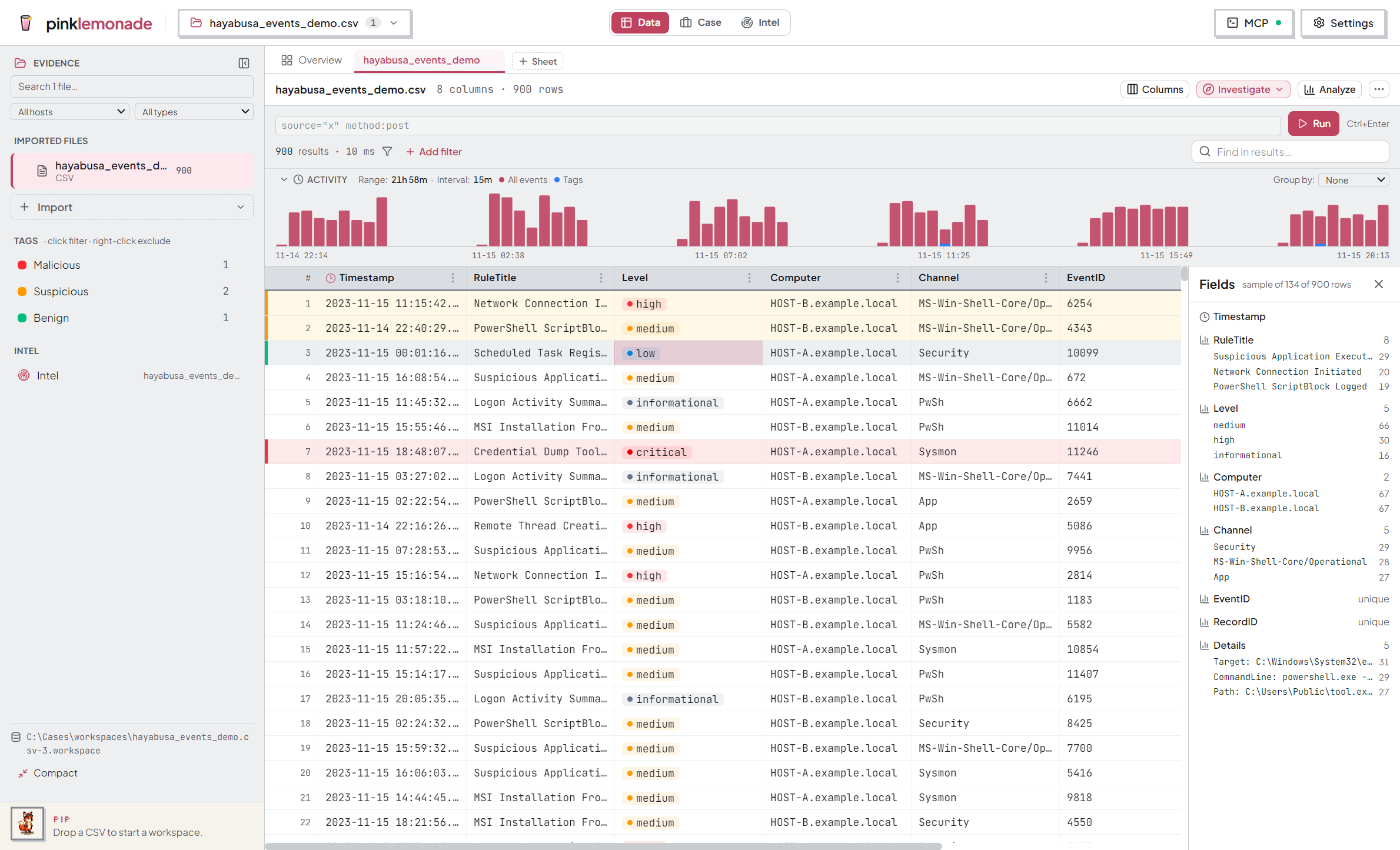Click the RuleTitle field chart icon
This screenshot has width=1400, height=850.
pos(1204,340)
